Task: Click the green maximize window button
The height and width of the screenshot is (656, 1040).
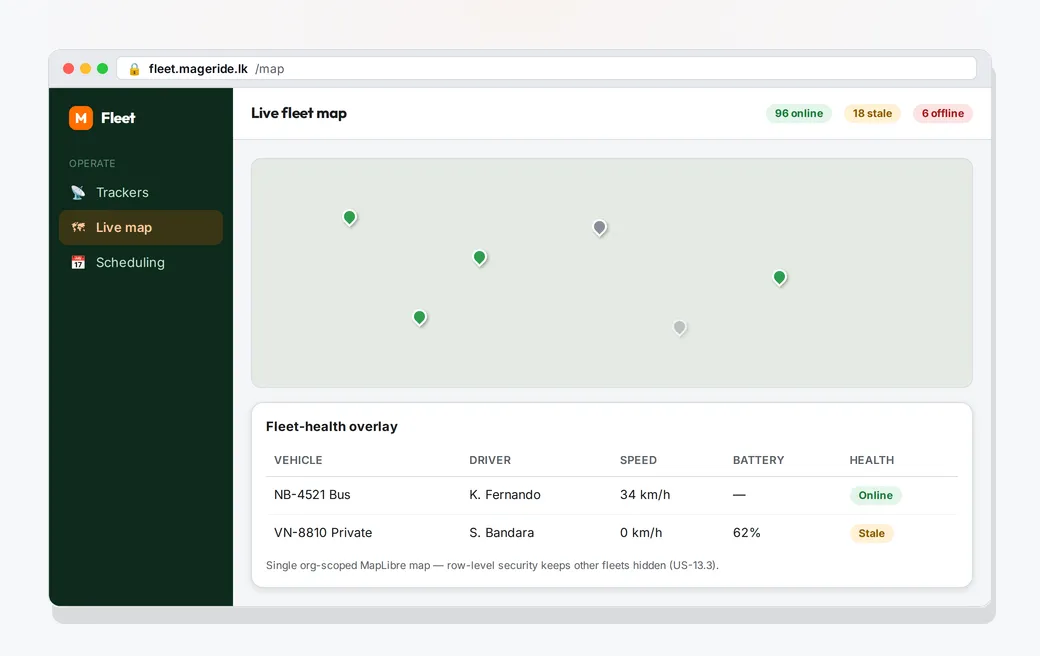Action: pos(102,68)
